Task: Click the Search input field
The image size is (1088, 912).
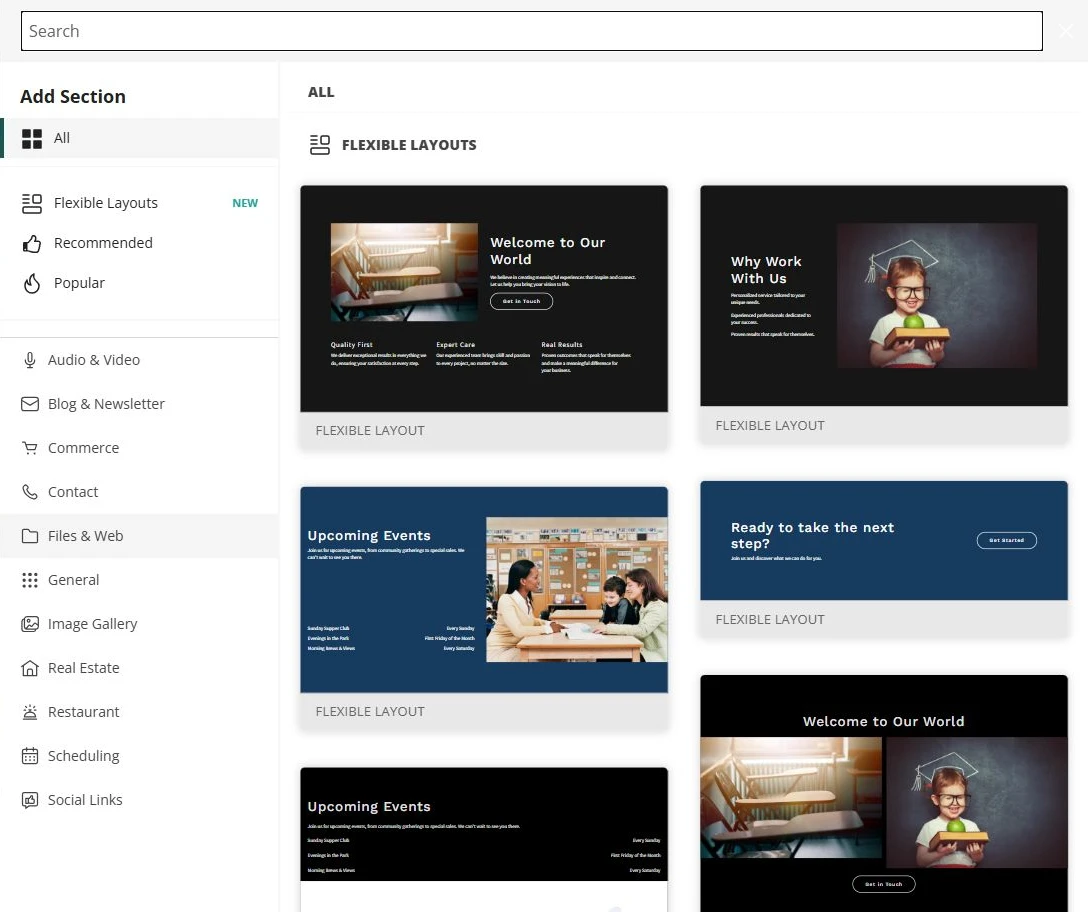Action: click(532, 31)
